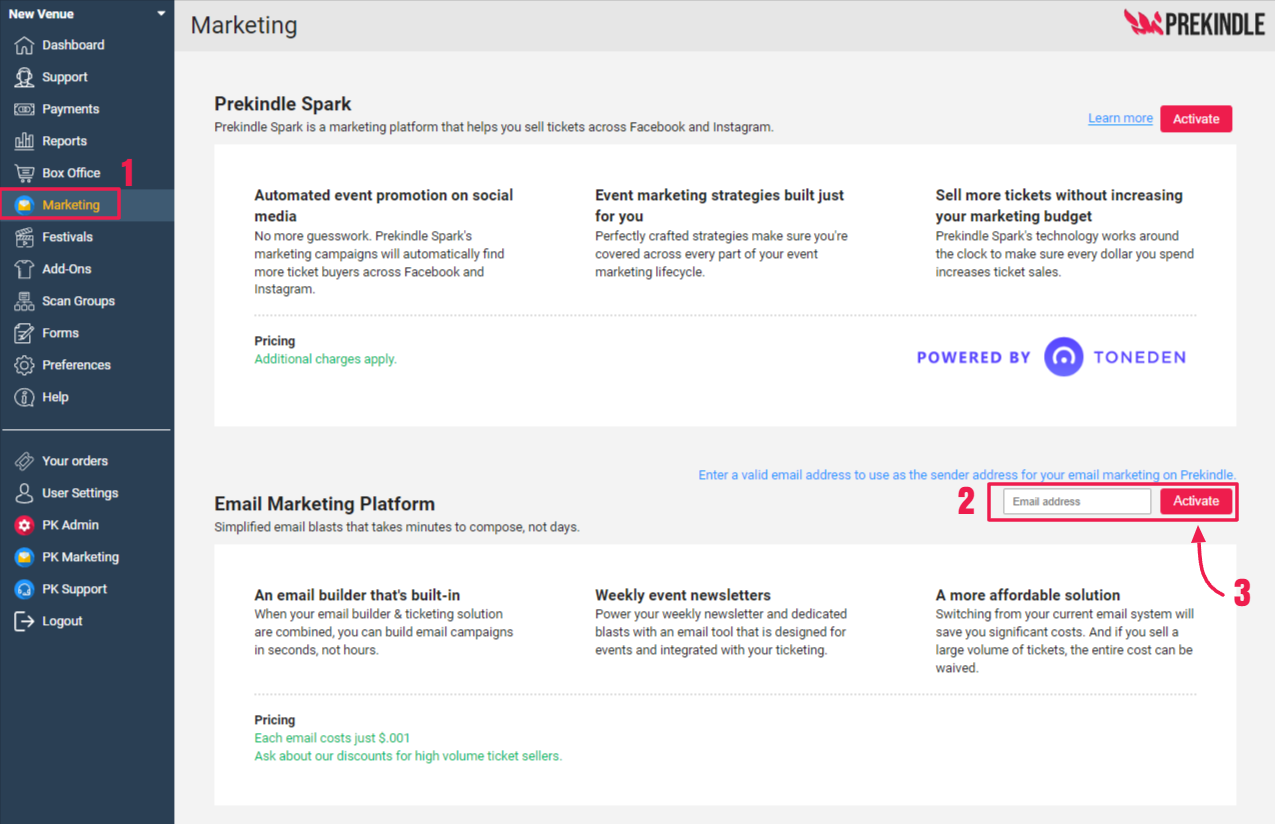
Task: Go to Forms in the sidebar
Action: tap(60, 333)
